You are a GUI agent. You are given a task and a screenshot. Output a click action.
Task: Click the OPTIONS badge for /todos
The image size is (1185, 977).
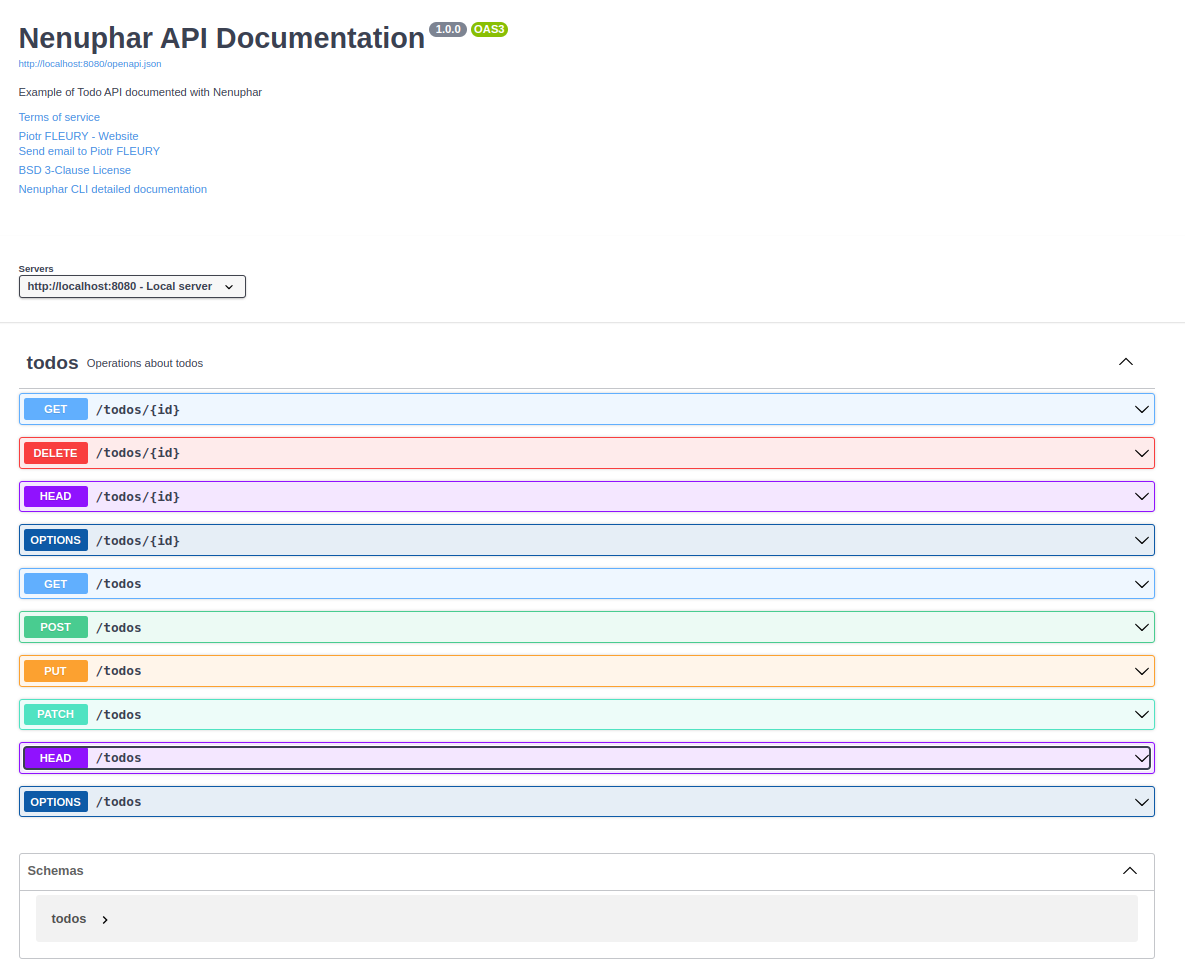tap(56, 802)
